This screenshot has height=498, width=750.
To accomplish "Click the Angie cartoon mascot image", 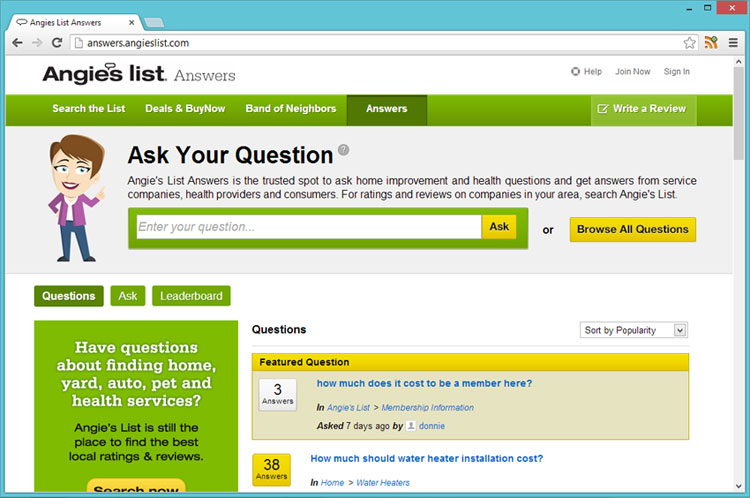I will click(76, 198).
